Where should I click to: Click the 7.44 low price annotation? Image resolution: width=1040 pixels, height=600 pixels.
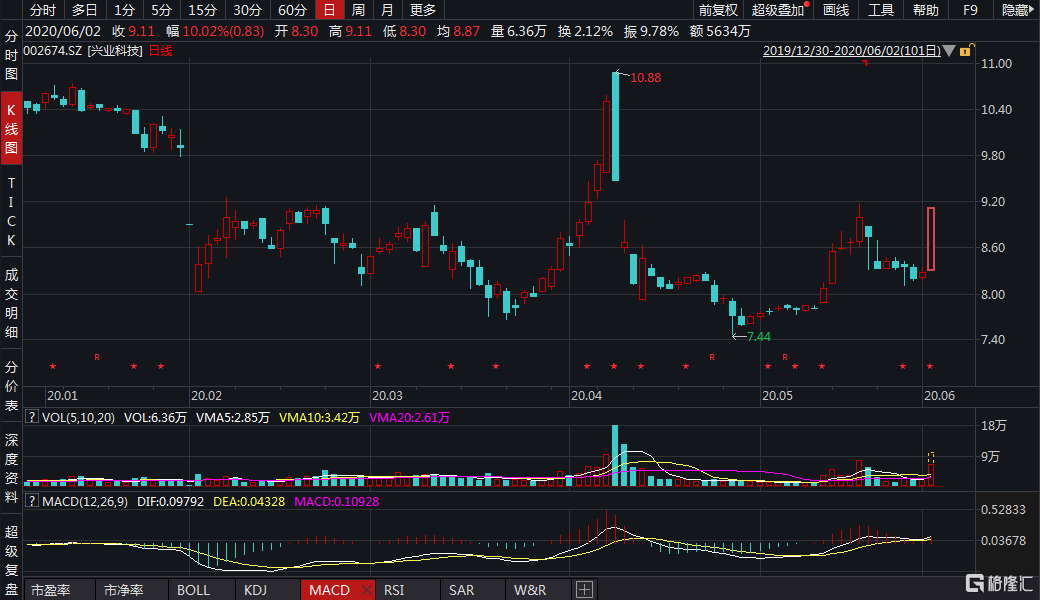pyautogui.click(x=759, y=337)
